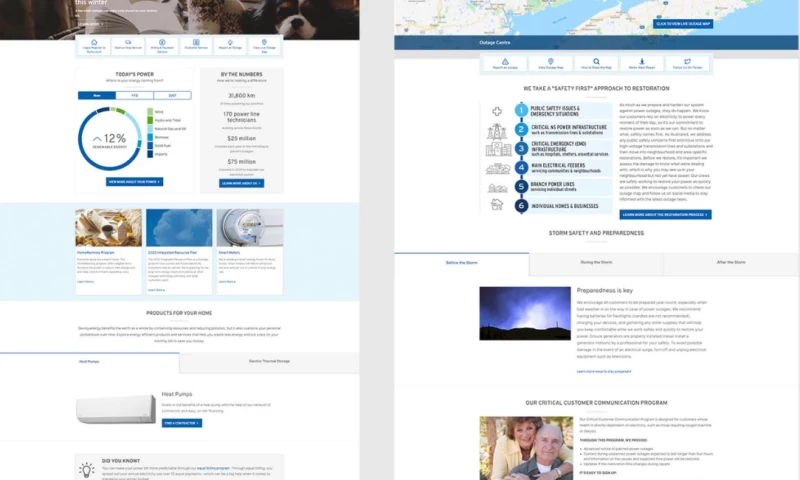
Task: Open the After the Storm tab
Action: pyautogui.click(x=731, y=263)
